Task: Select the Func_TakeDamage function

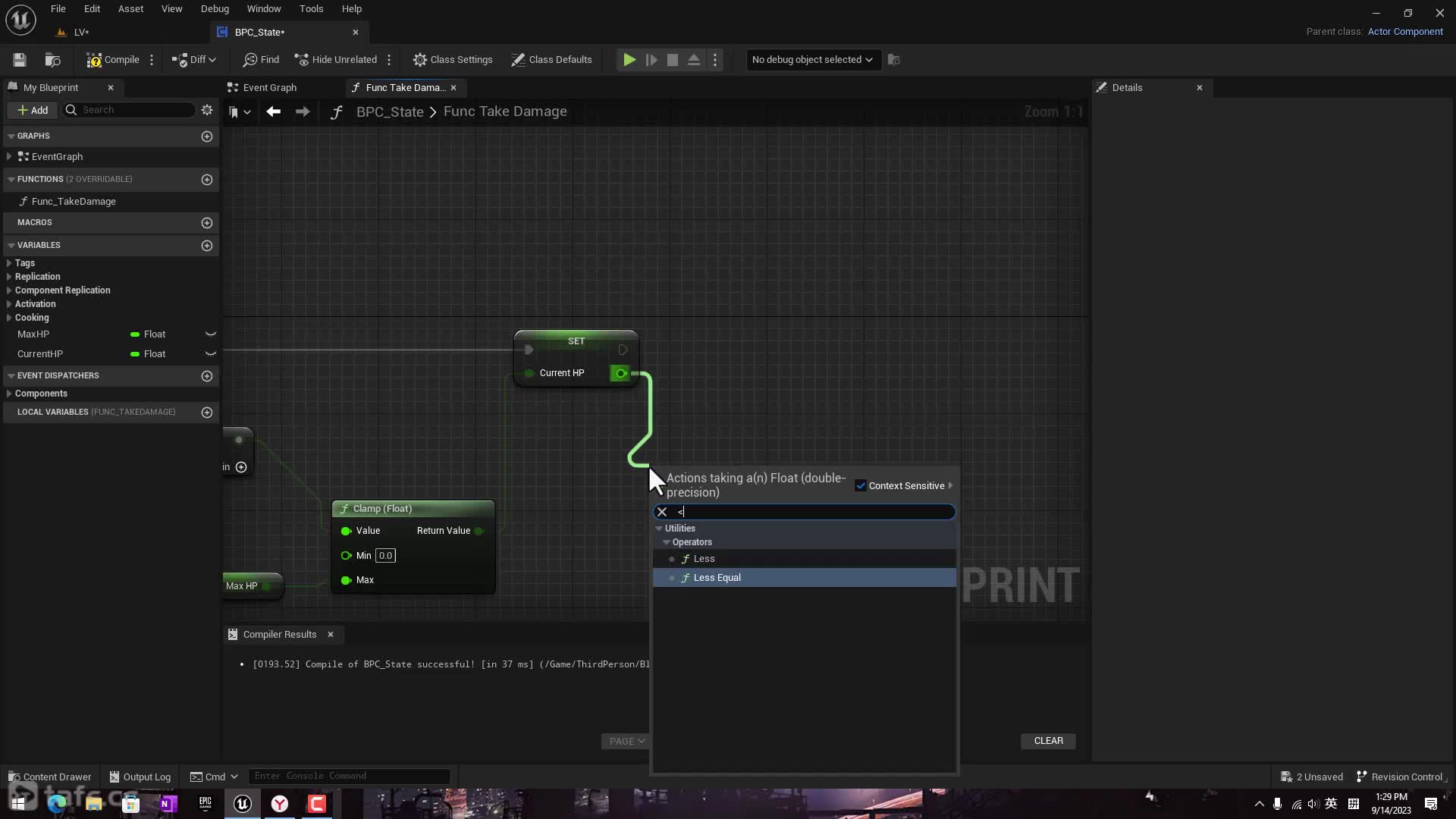Action: point(74,202)
